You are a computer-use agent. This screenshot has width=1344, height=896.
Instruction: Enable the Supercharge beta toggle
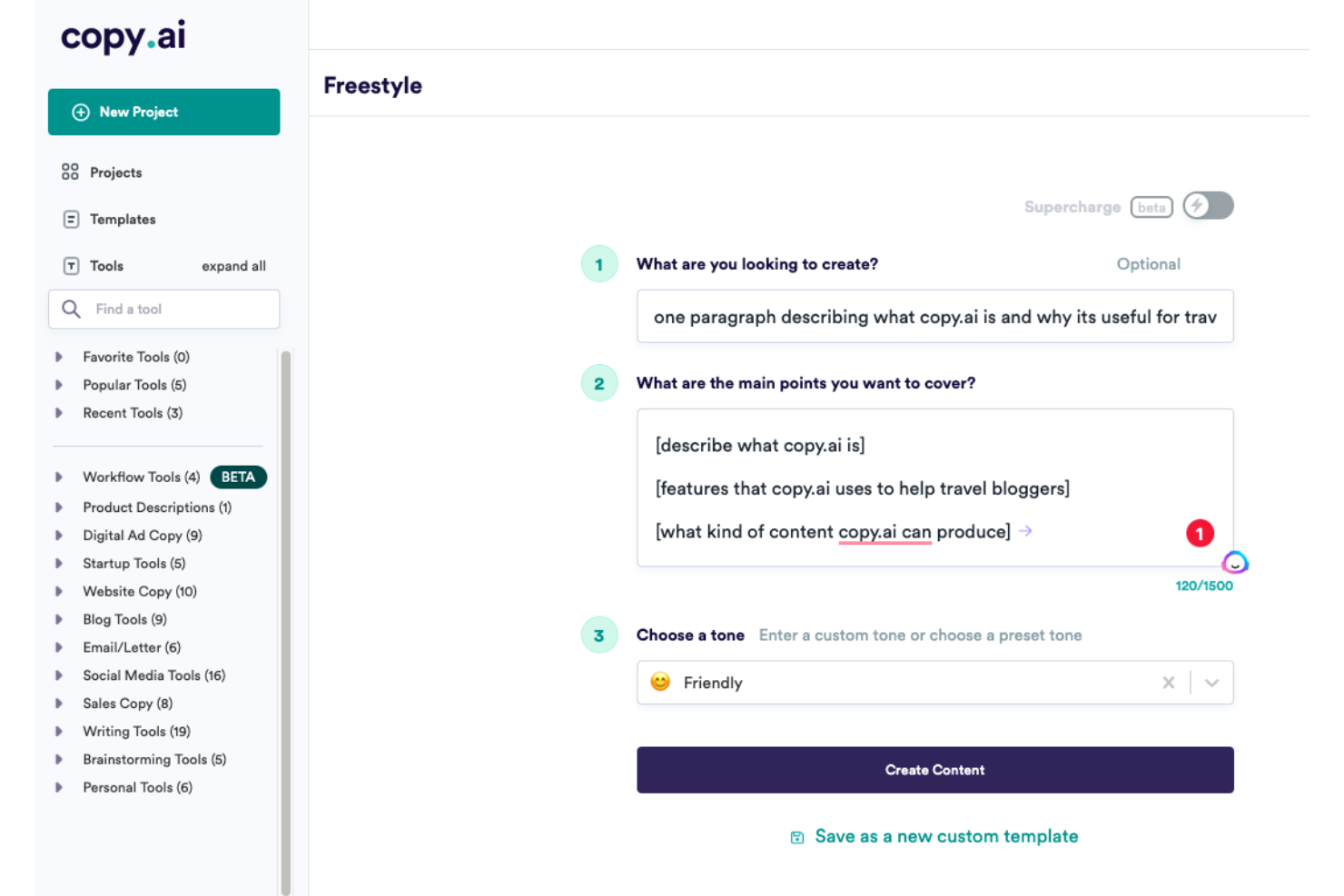pyautogui.click(x=1208, y=206)
